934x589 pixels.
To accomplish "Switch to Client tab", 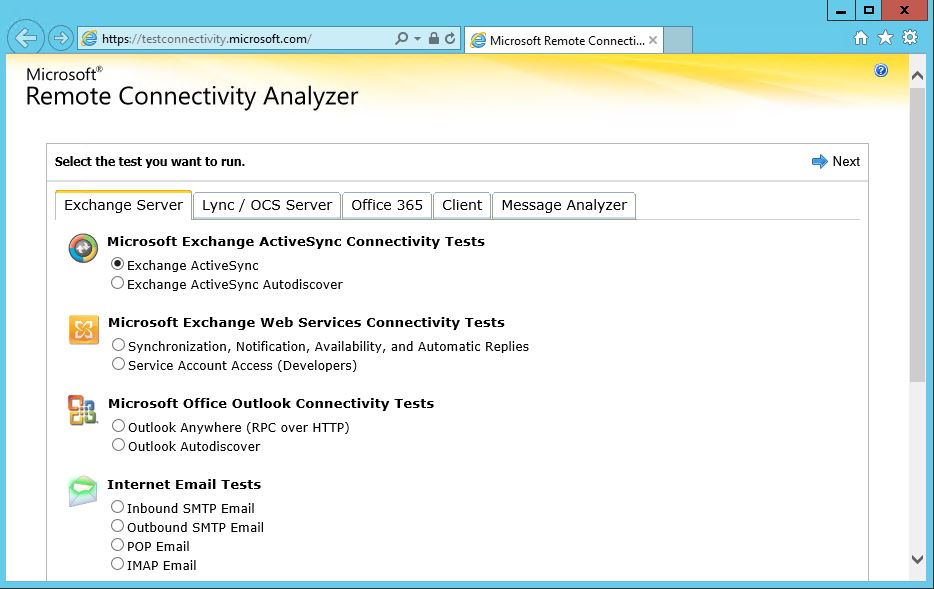I will click(462, 205).
